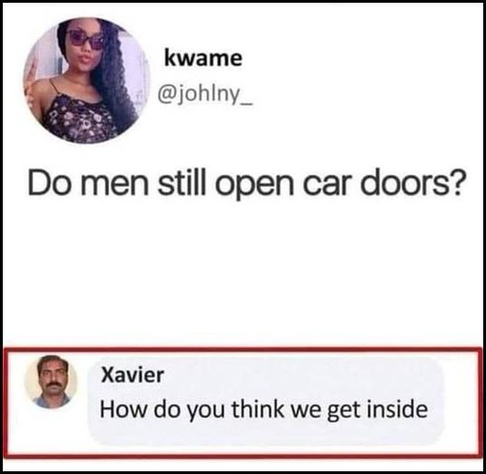Viewport: 486px width, 474px height.
Task: Click the word 'inside' in Xavier's reply
Action: [x=397, y=409]
